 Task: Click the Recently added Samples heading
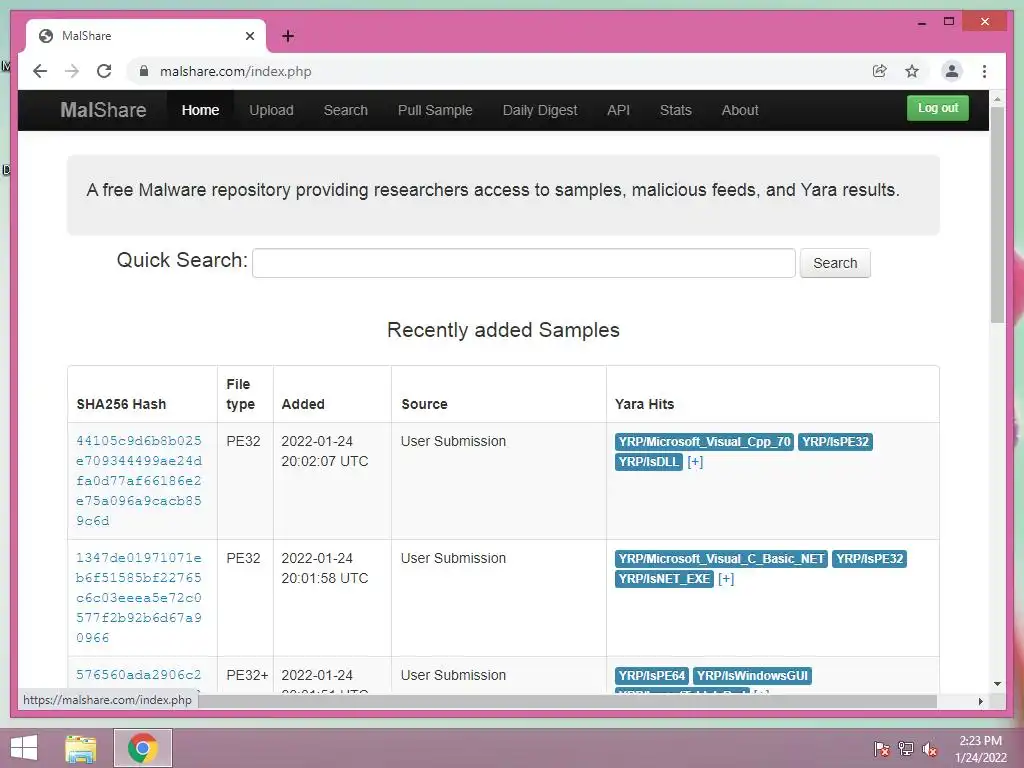pyautogui.click(x=503, y=330)
